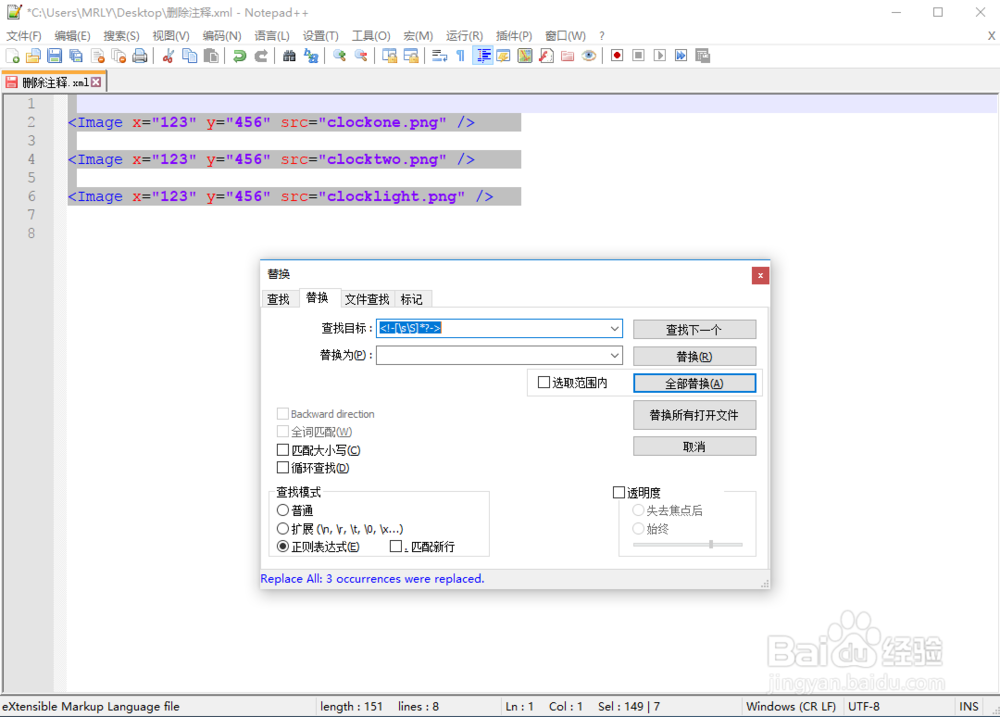Open the 宏(M) menu

click(418, 35)
